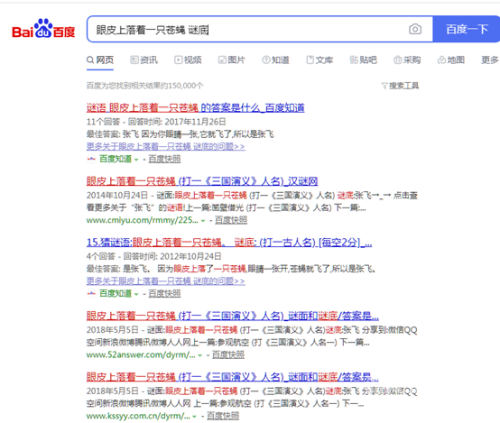Switch to the 贴吧 tab
The height and width of the screenshot is (423, 500).
363,60
